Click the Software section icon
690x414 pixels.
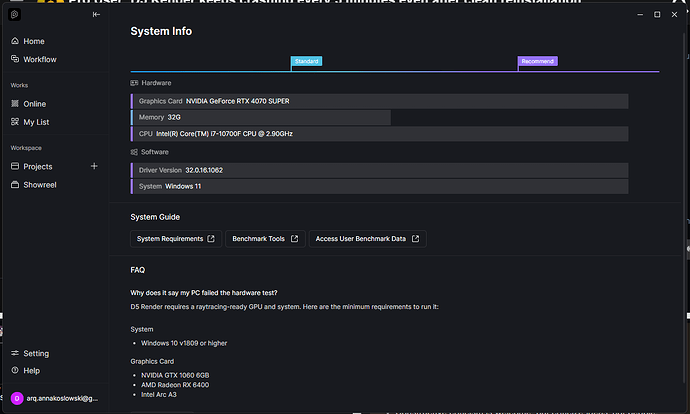[134, 152]
